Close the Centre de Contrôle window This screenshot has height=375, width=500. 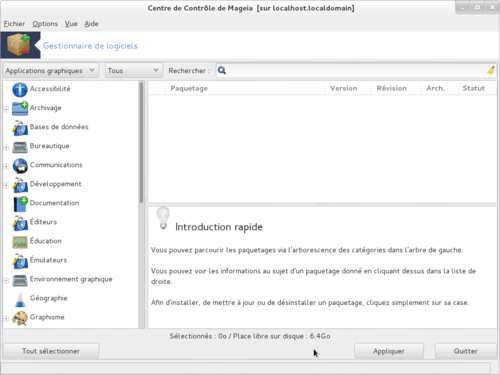pyautogui.click(x=492, y=7)
